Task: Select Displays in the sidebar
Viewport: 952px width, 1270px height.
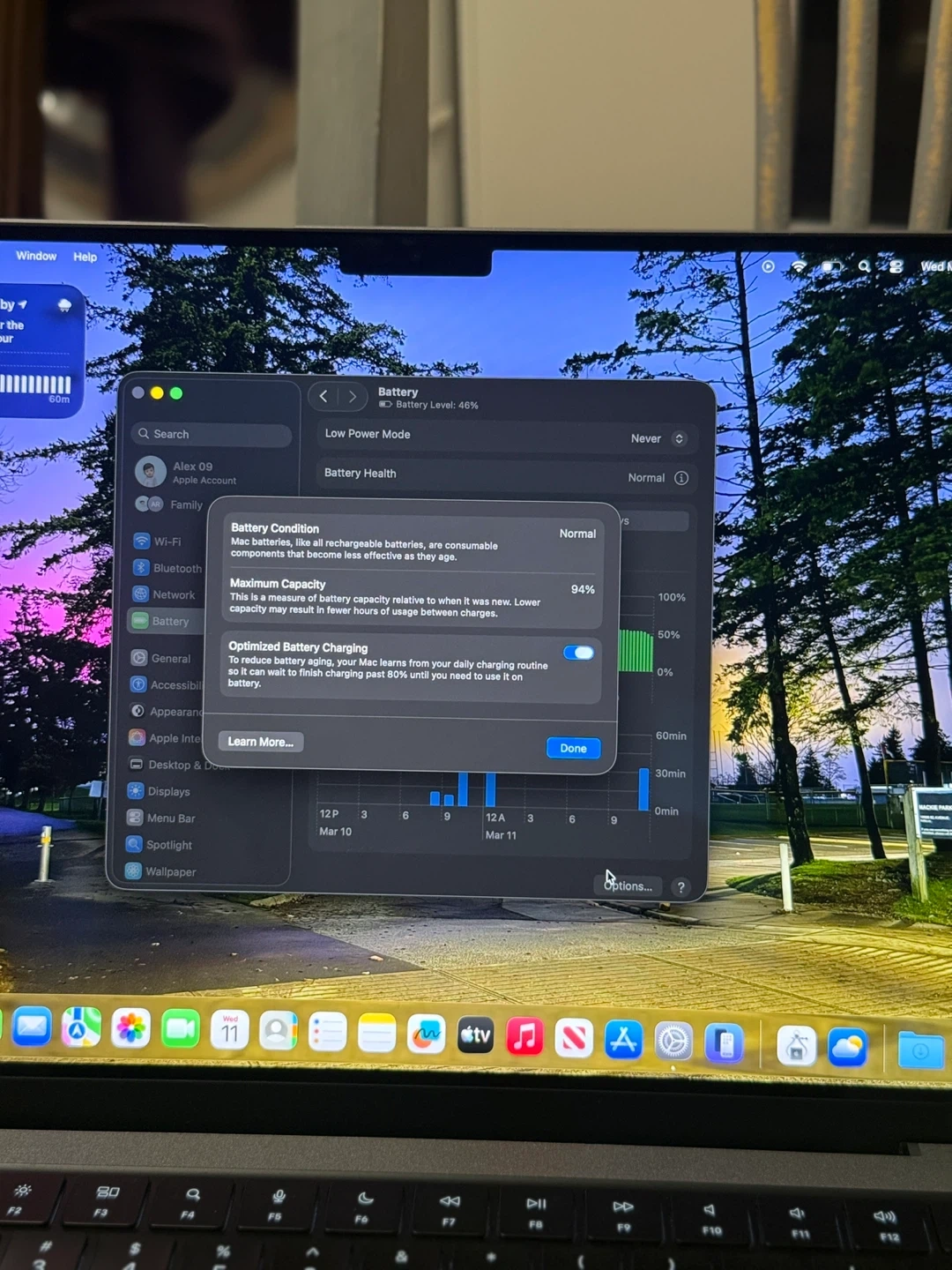Action: coord(167,791)
